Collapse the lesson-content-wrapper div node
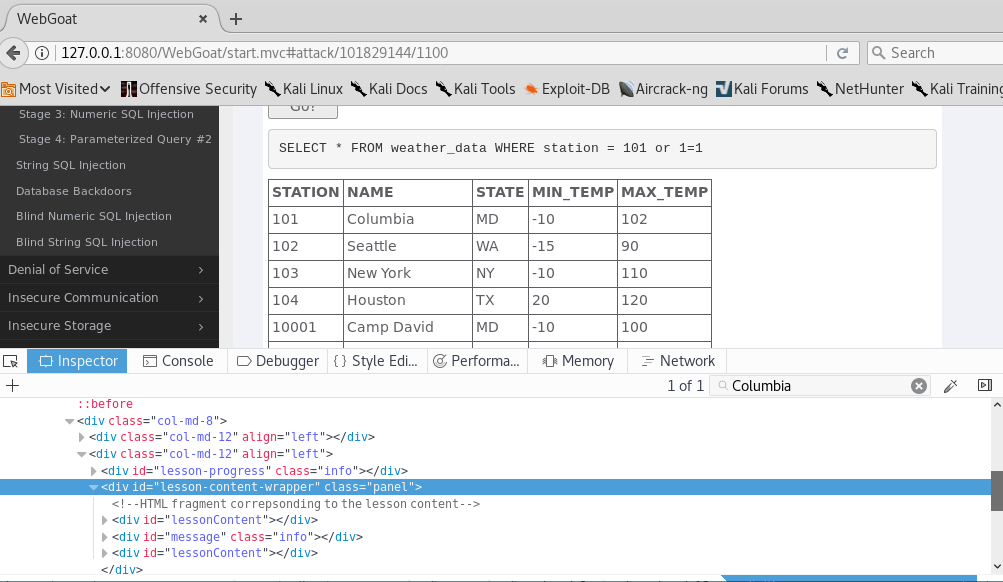 pos(93,487)
